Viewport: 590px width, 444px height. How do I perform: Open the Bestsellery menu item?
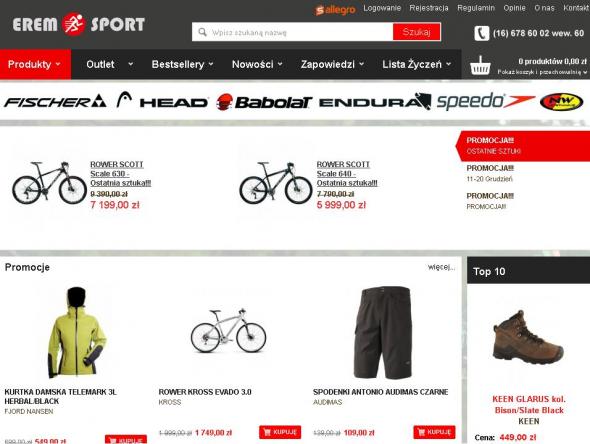click(182, 64)
